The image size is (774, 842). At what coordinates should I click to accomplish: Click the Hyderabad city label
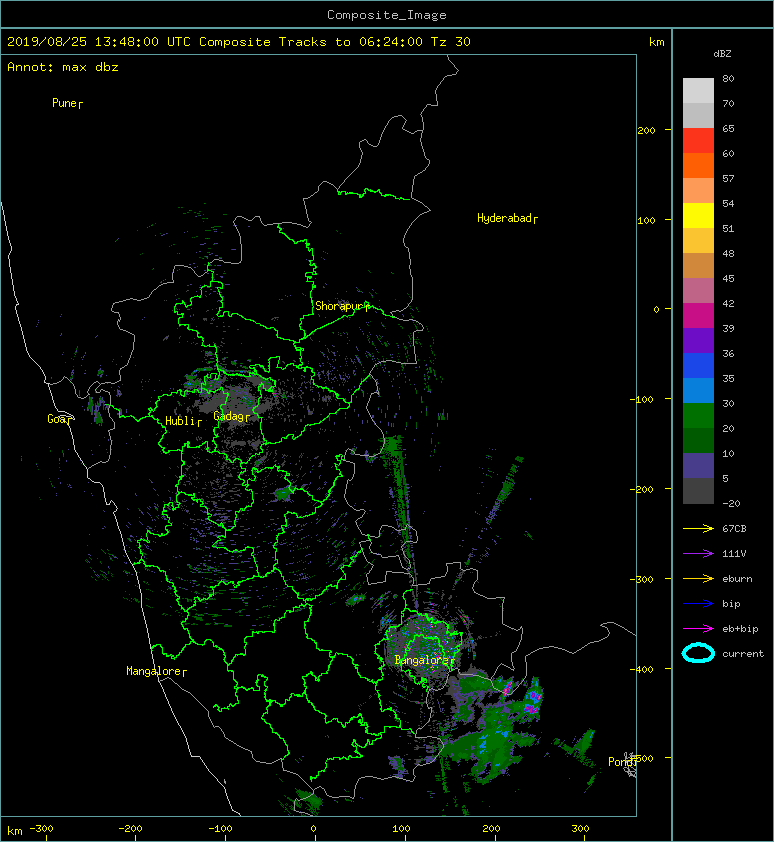(x=507, y=218)
